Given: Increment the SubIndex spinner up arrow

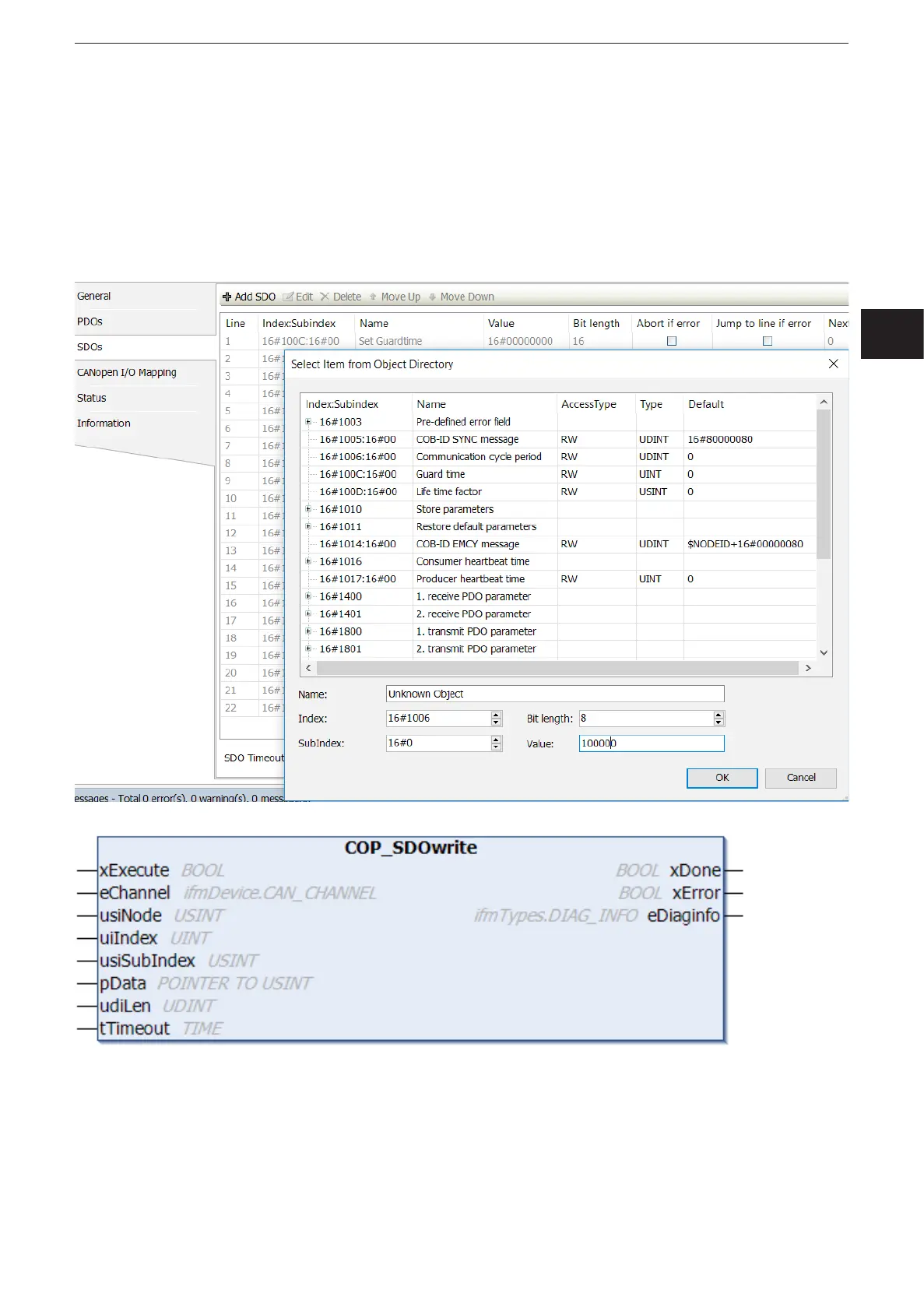Looking at the screenshot, I should point(497,740).
